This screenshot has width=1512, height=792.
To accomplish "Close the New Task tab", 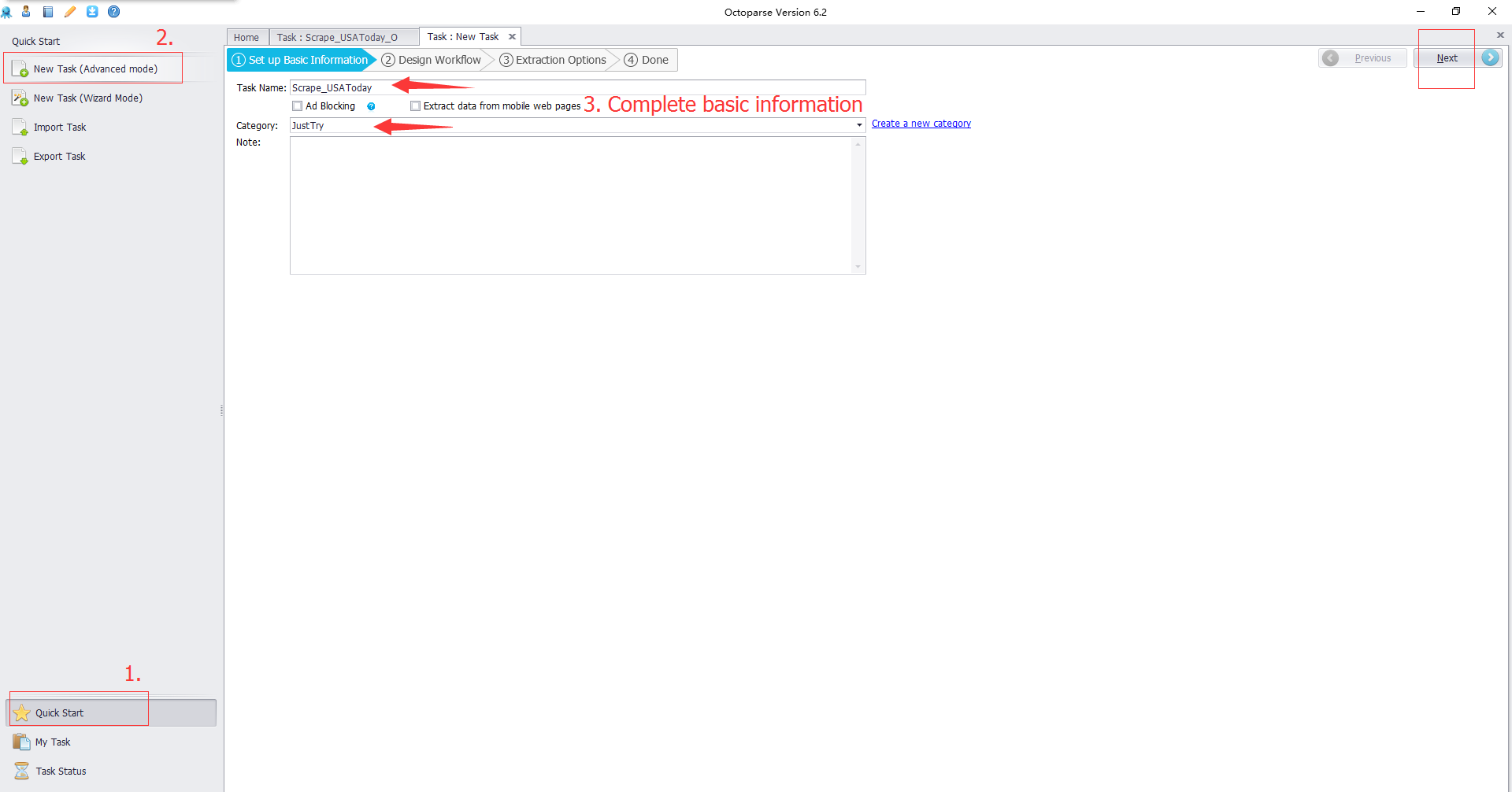I will click(512, 37).
